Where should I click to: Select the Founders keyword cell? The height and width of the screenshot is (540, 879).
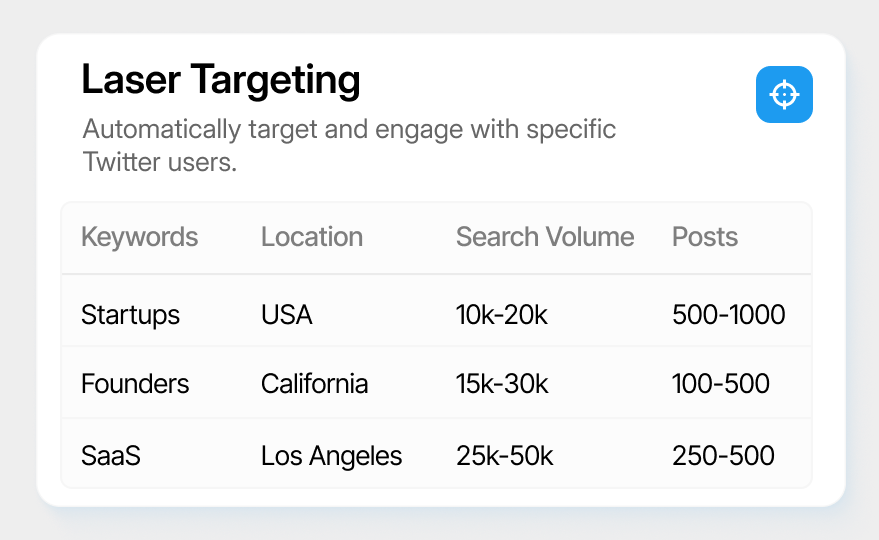[135, 384]
